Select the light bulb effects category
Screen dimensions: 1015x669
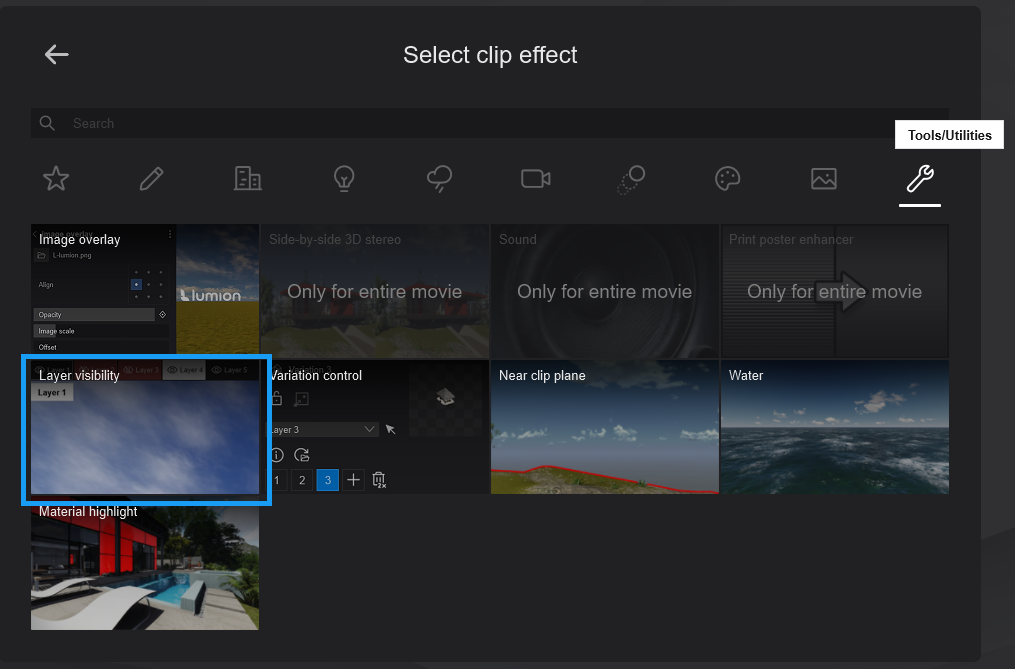click(344, 179)
